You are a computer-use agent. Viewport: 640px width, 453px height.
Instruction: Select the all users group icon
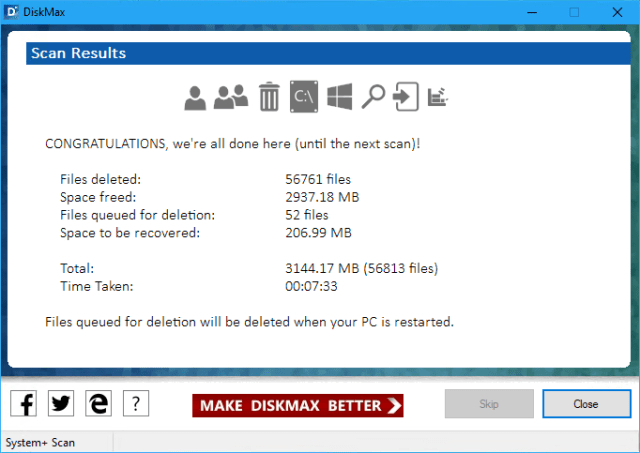pyautogui.click(x=231, y=97)
